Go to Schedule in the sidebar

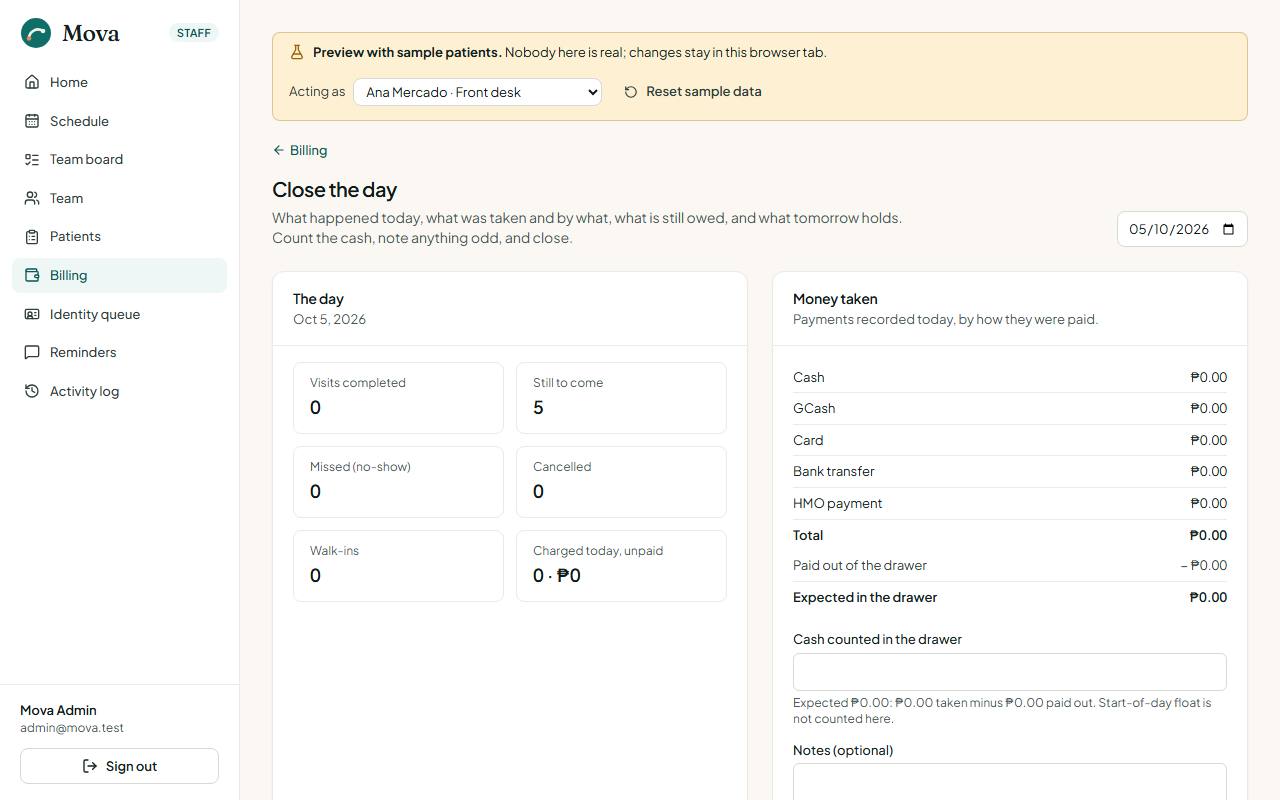[x=120, y=121]
